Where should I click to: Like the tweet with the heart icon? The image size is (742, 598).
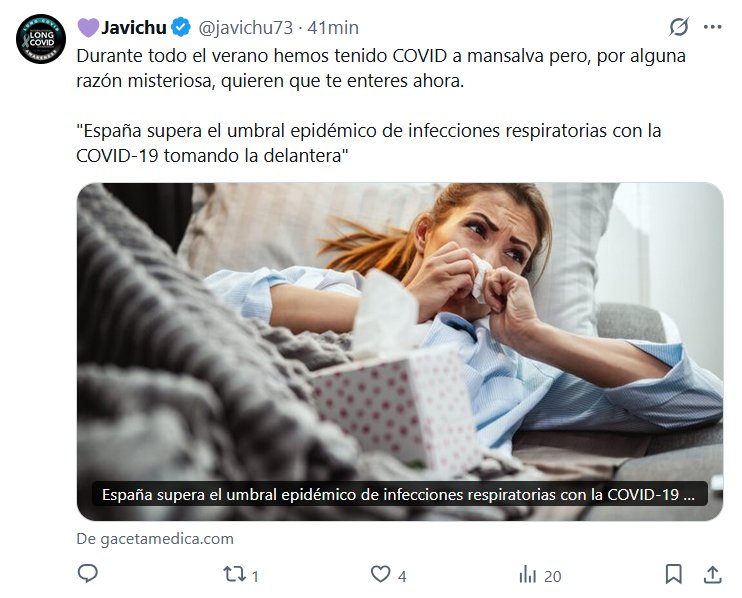(380, 574)
